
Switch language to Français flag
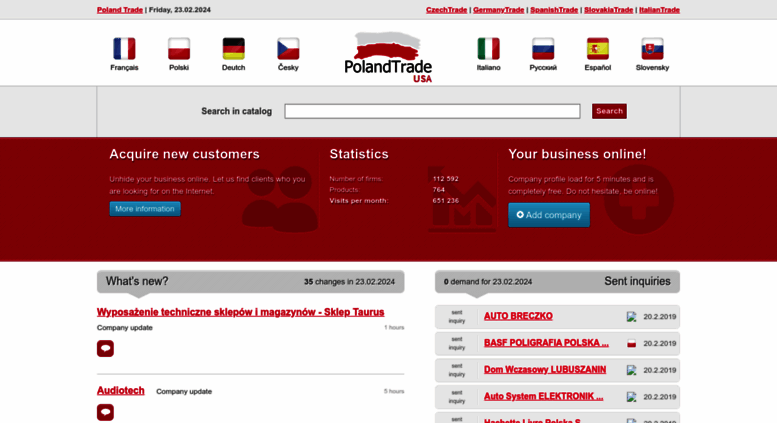click(x=124, y=49)
